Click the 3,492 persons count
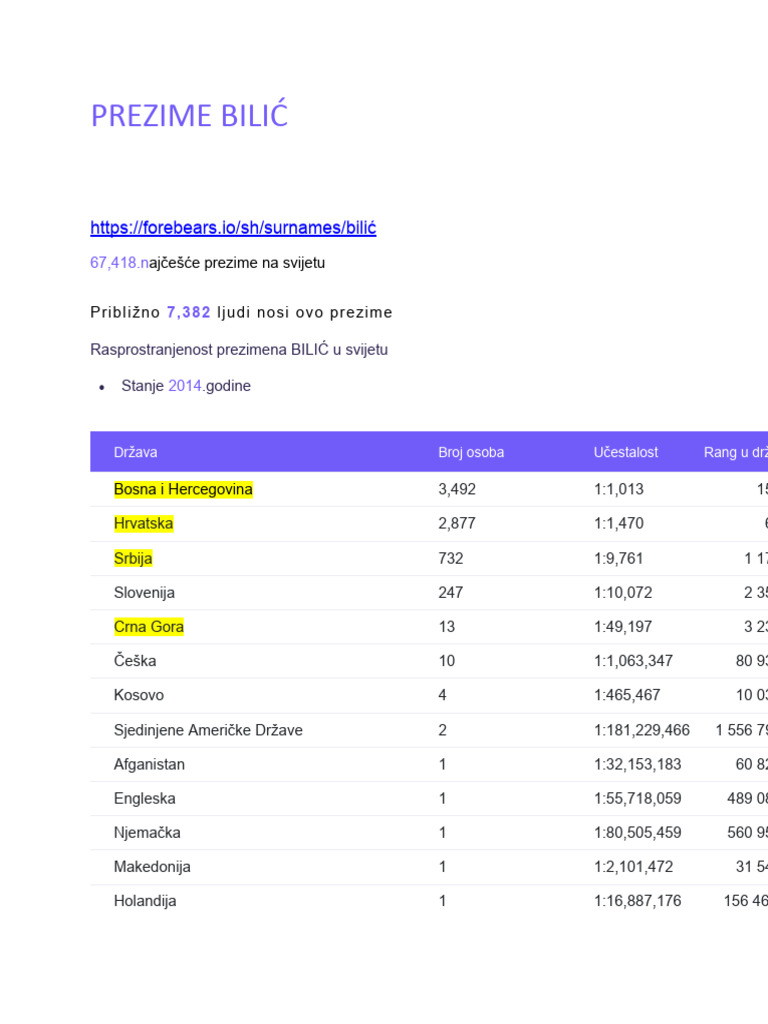 tap(457, 489)
